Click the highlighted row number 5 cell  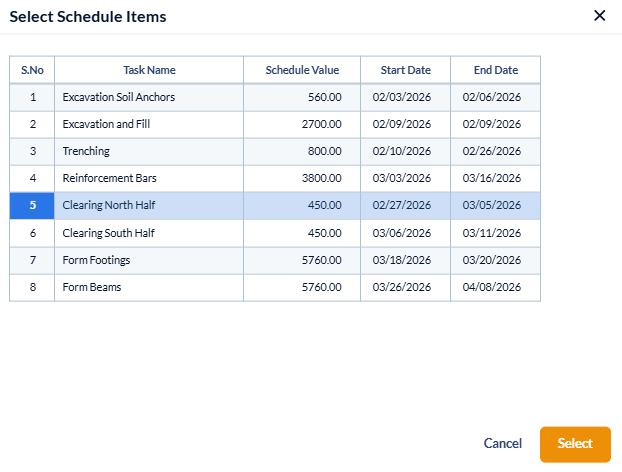point(32,206)
